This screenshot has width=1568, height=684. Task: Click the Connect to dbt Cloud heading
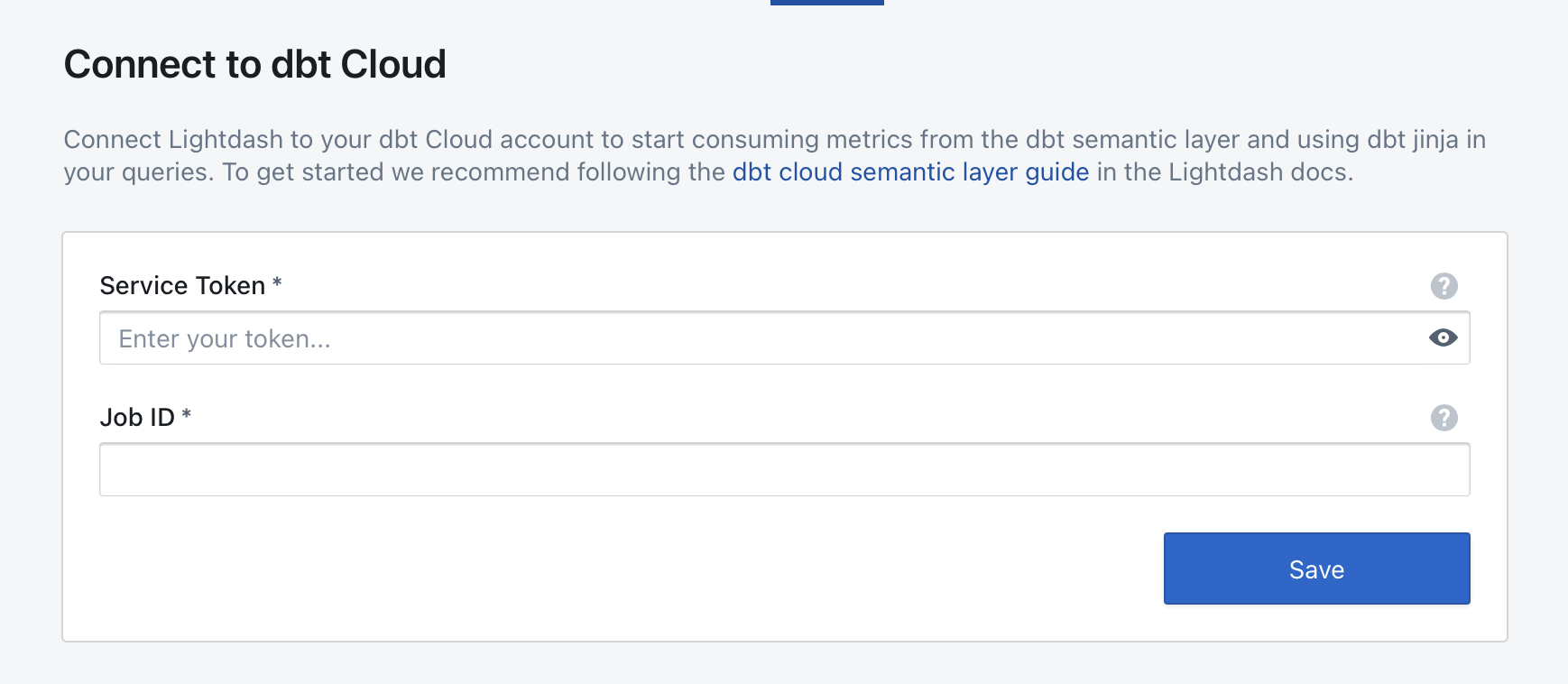coord(254,65)
